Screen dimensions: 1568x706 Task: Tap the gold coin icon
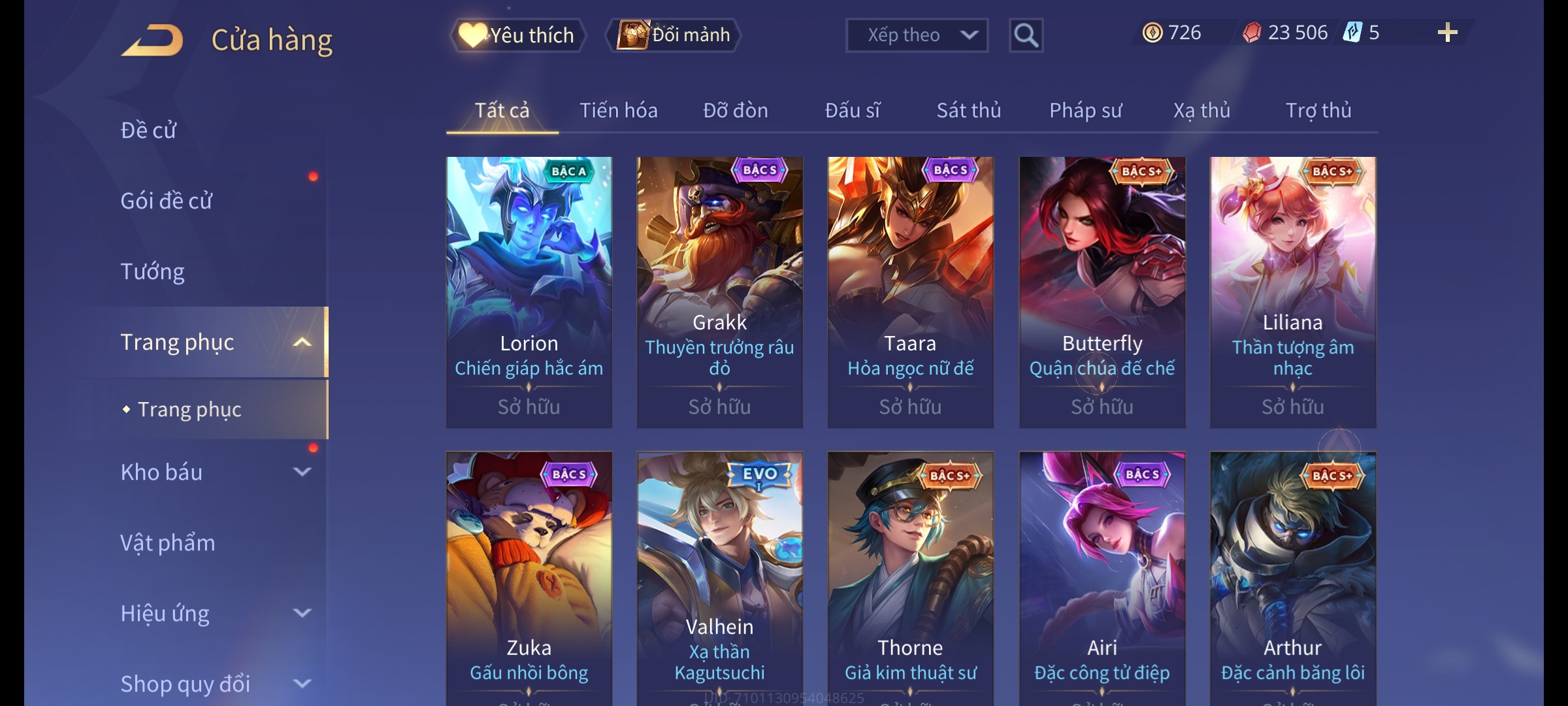(x=1152, y=33)
